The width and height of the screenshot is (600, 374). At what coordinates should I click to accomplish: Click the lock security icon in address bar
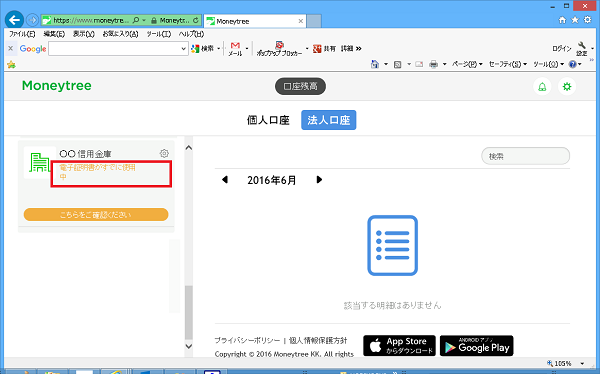[154, 20]
